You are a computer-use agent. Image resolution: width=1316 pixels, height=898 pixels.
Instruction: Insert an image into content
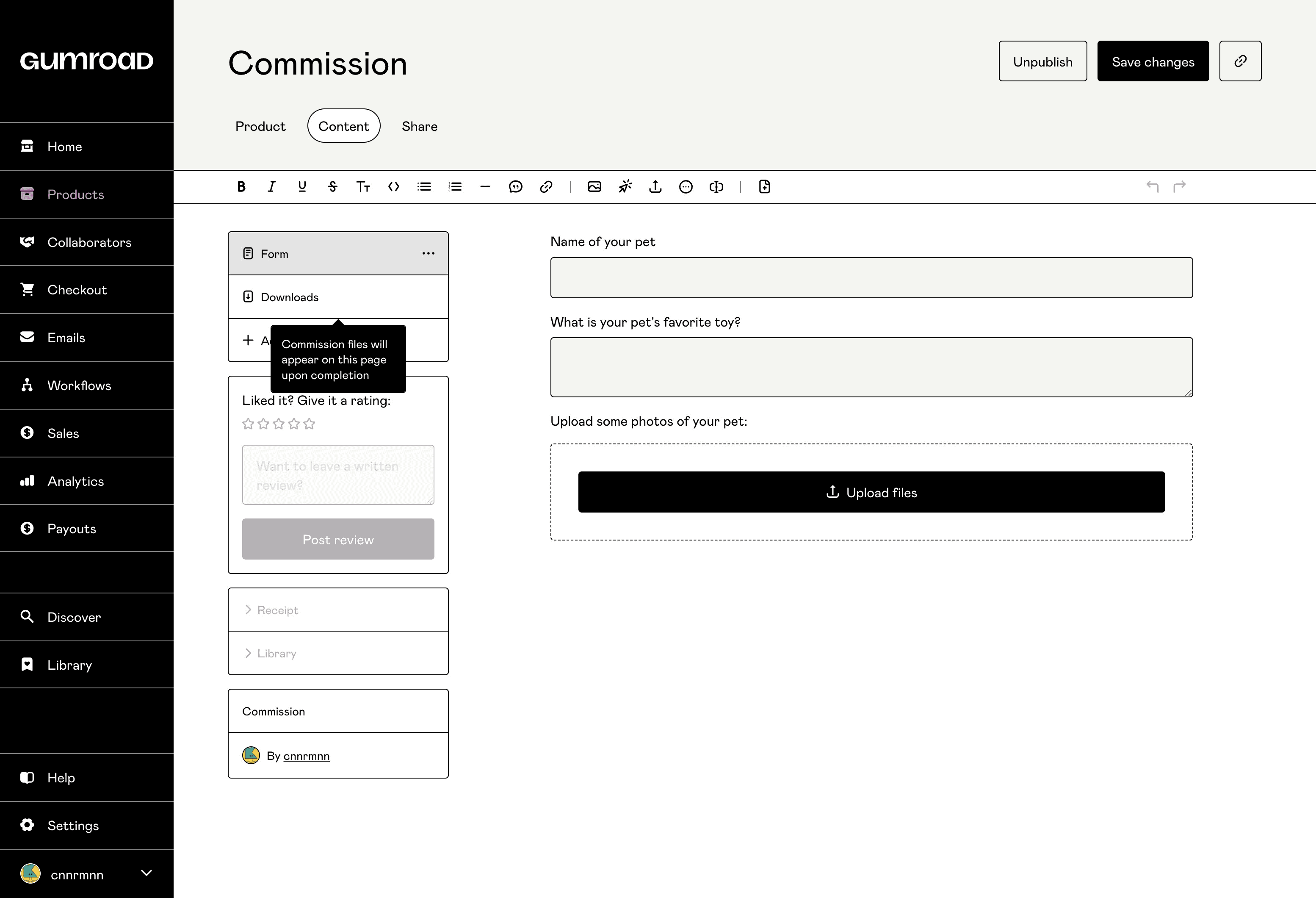[x=594, y=186]
